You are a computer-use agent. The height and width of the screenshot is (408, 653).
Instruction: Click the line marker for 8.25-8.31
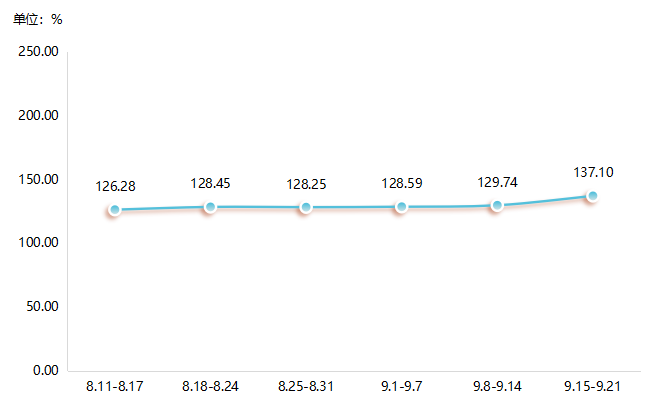click(305, 207)
